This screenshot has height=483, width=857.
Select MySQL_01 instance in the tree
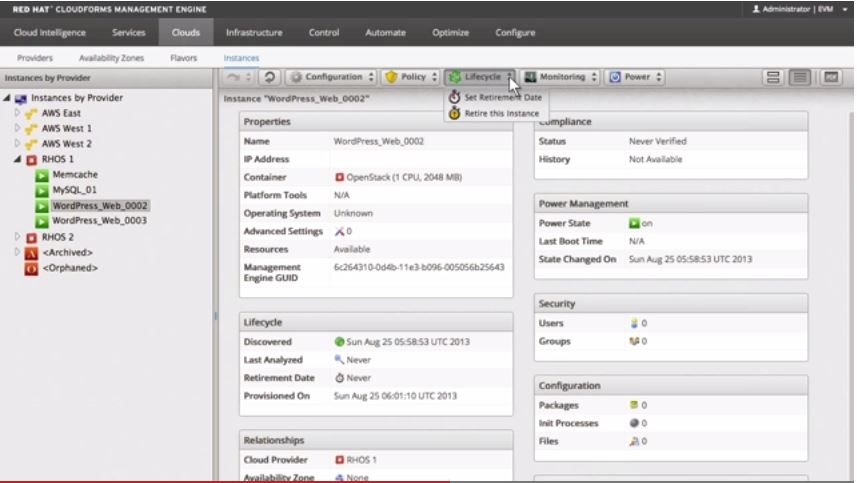coord(74,190)
